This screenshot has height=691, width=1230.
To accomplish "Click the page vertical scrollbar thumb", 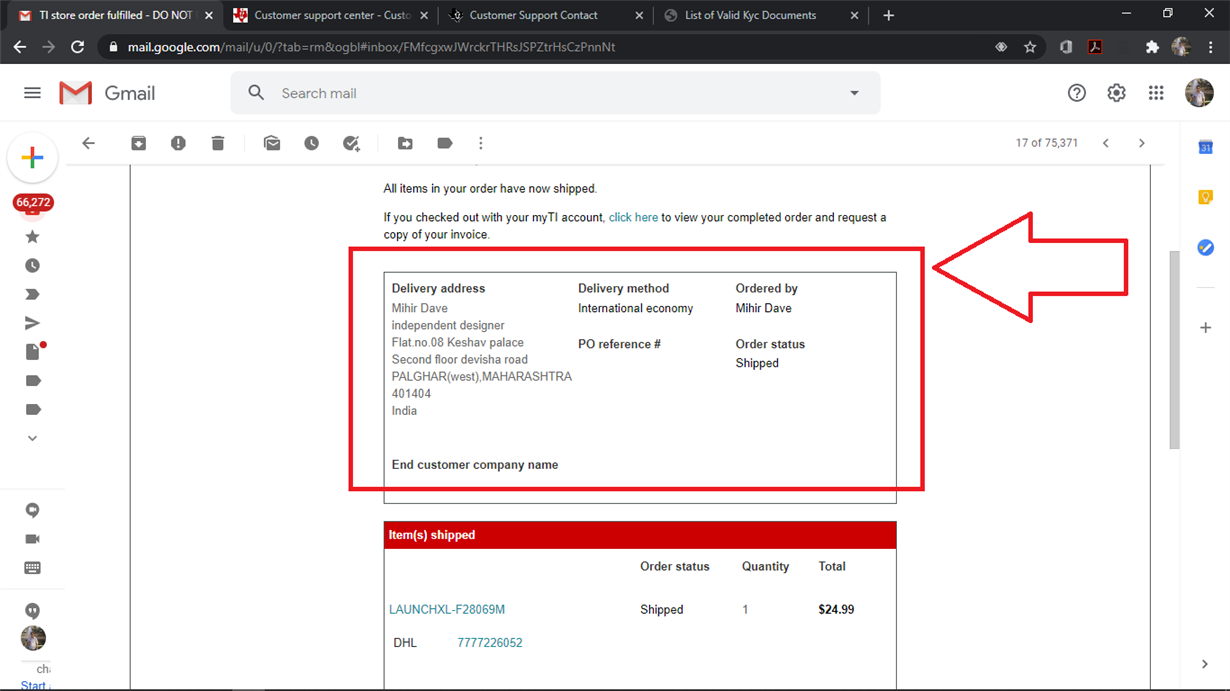I will [1175, 350].
